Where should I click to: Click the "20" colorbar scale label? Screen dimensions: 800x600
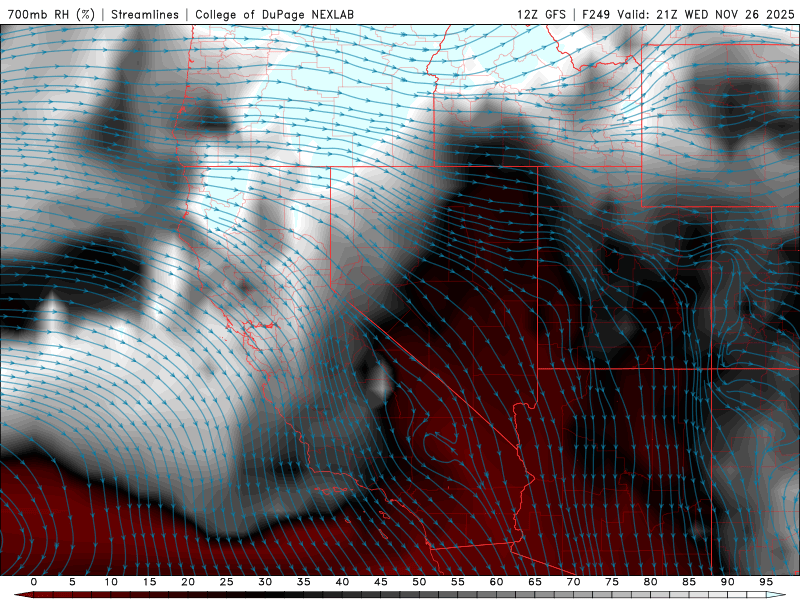point(188,582)
